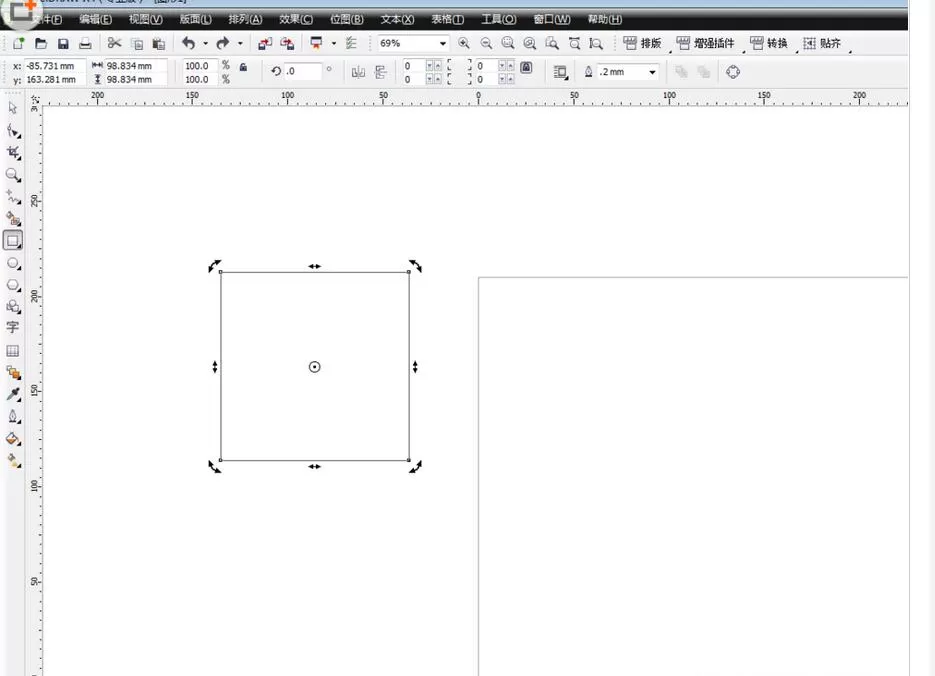Select the Pick (arrow) tool
Screen dimensions: 935x676
pyautogui.click(x=13, y=108)
